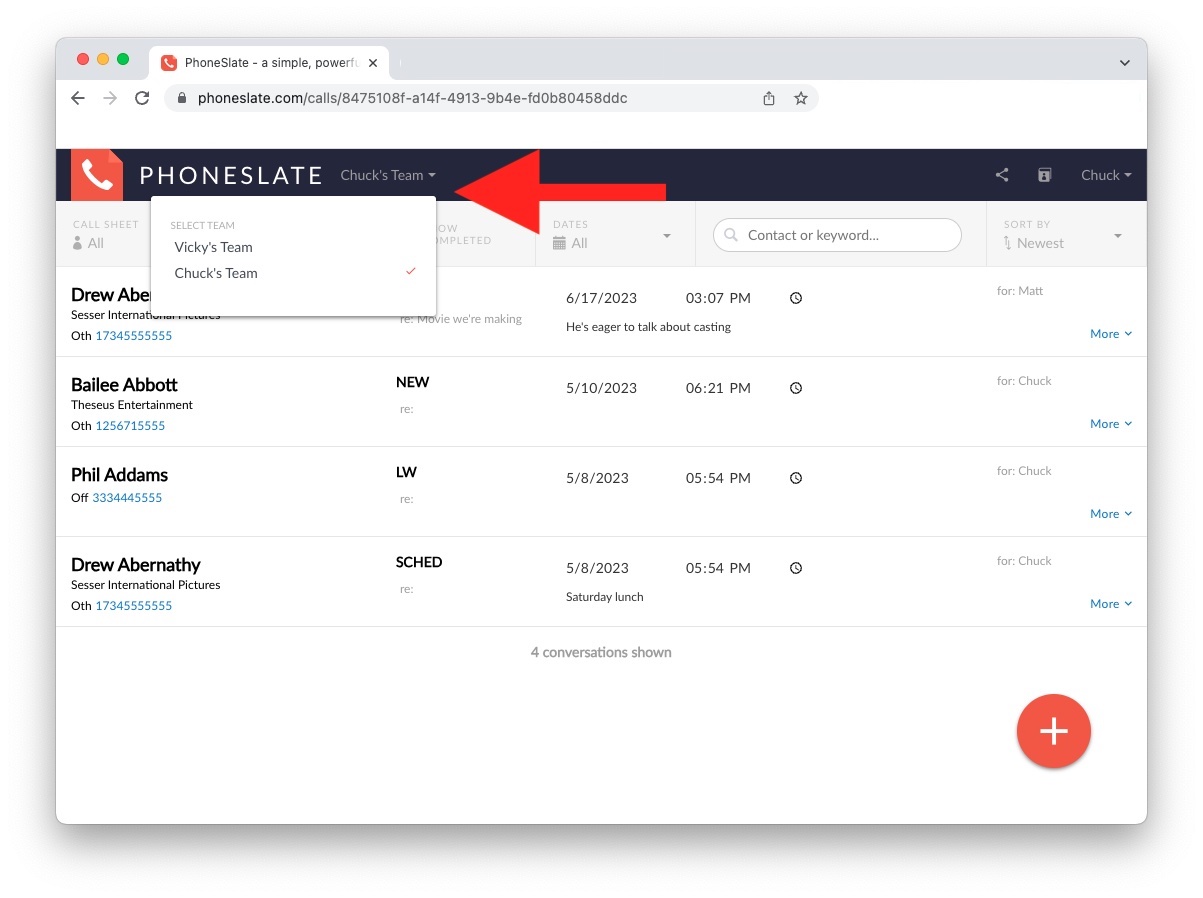Click date 6/17/2023
This screenshot has width=1203, height=898.
pyautogui.click(x=601, y=298)
